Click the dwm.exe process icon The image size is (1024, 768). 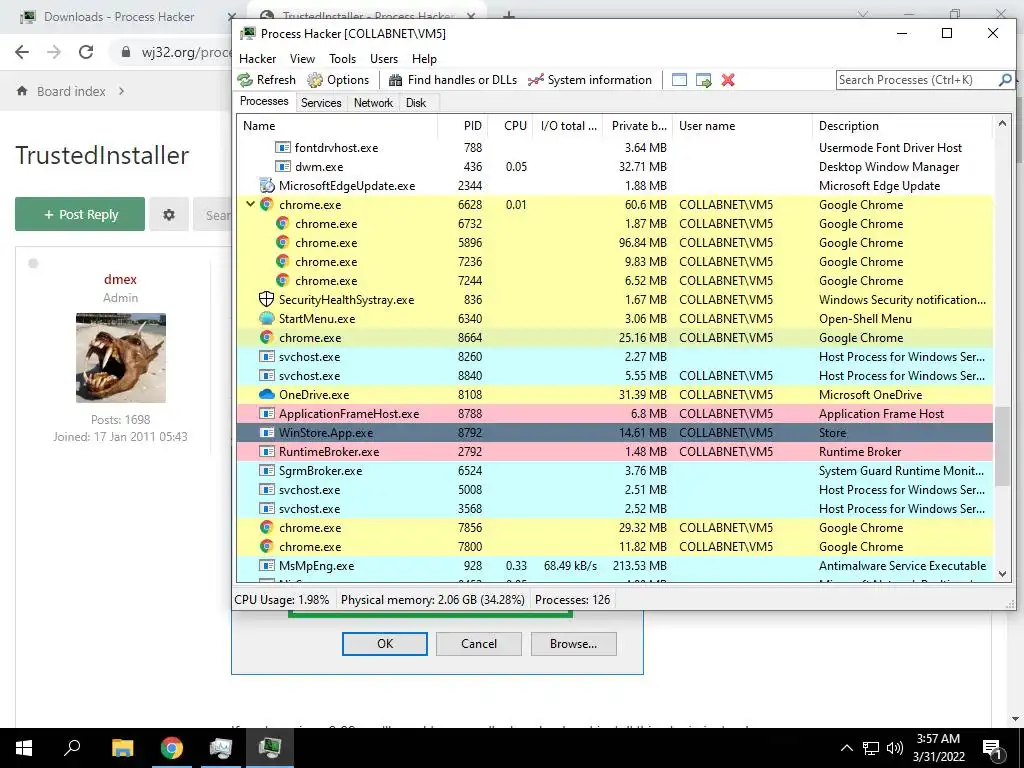click(282, 167)
